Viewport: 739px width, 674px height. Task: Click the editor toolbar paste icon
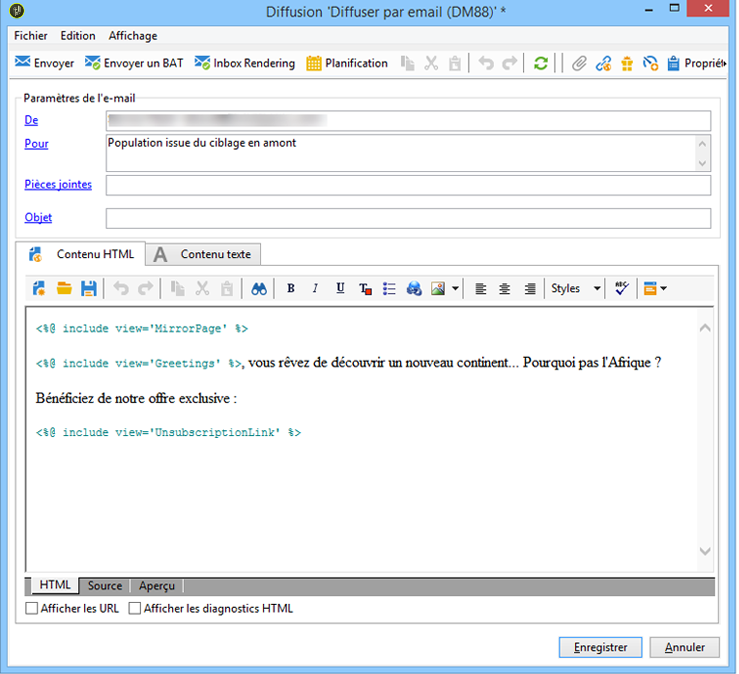point(227,288)
